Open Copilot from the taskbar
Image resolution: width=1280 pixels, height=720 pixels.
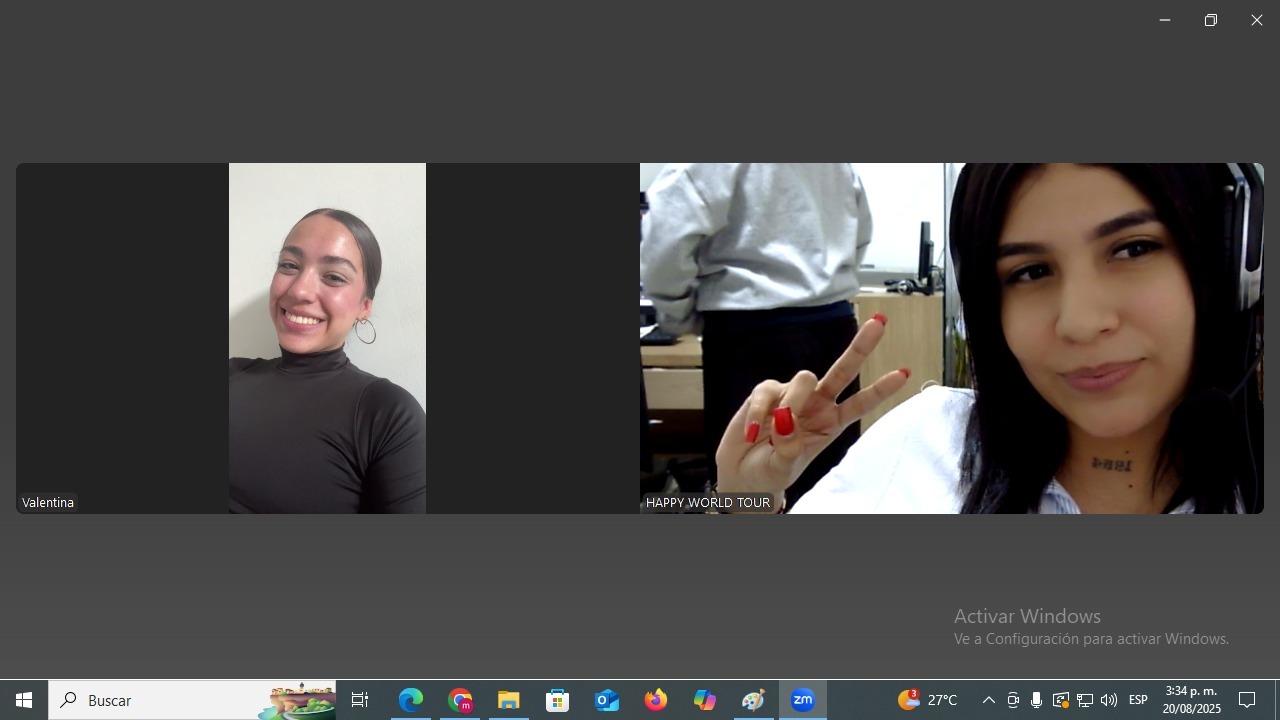705,700
